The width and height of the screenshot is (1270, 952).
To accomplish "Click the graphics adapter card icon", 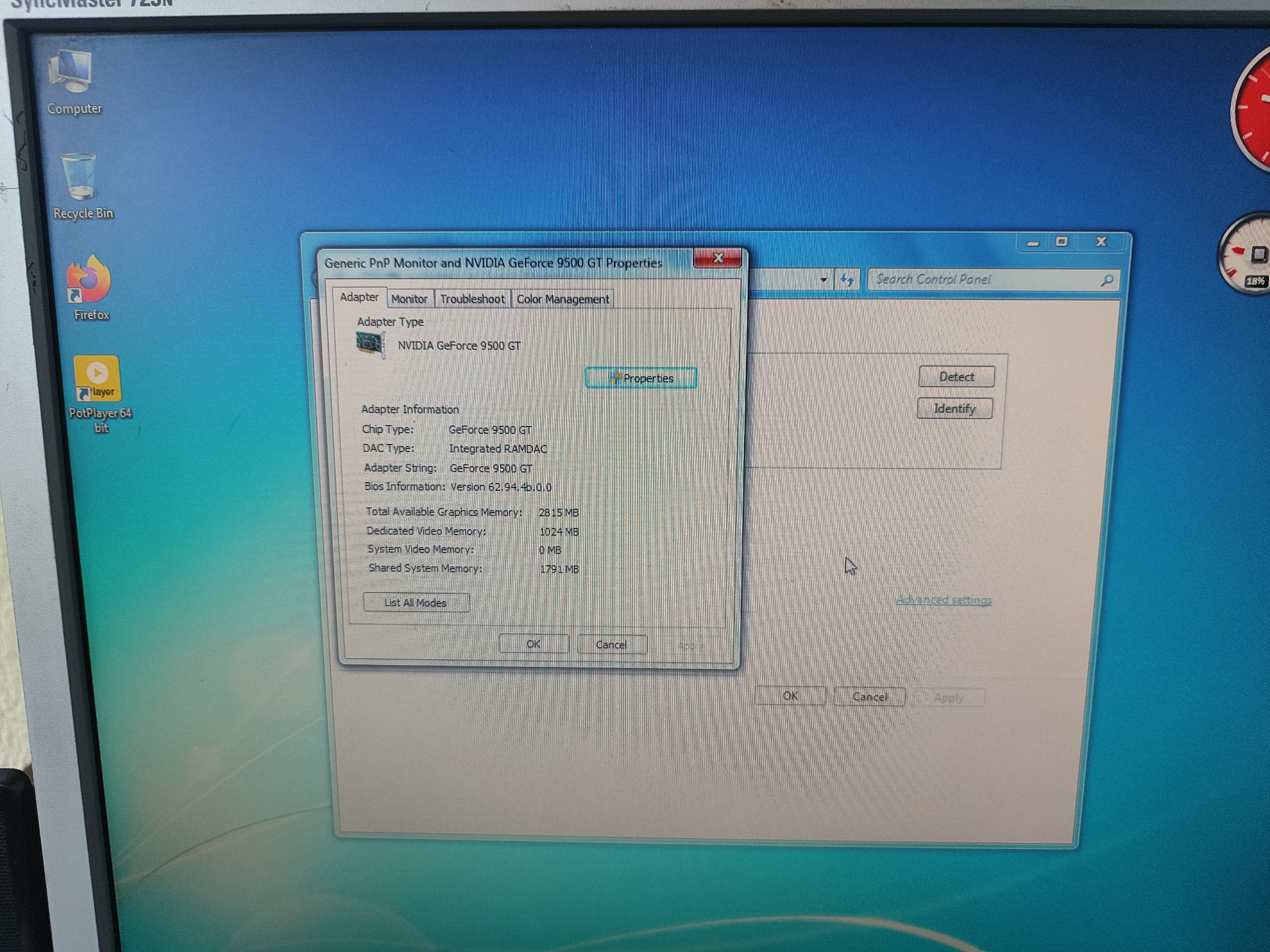I will pos(370,344).
